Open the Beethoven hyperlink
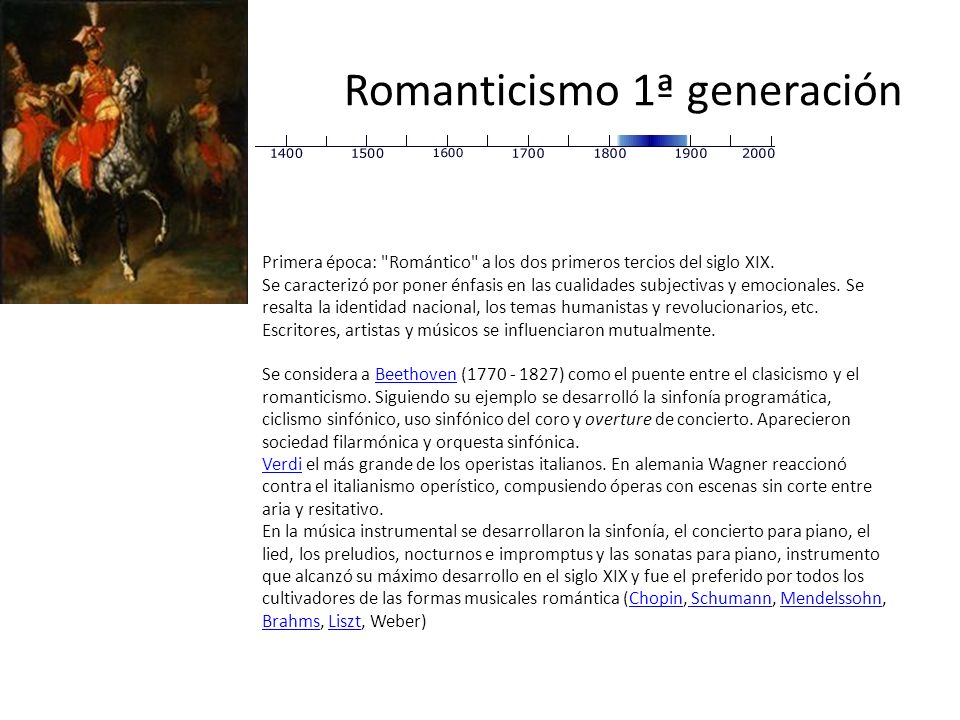Screen dimensions: 960x720 (415, 374)
